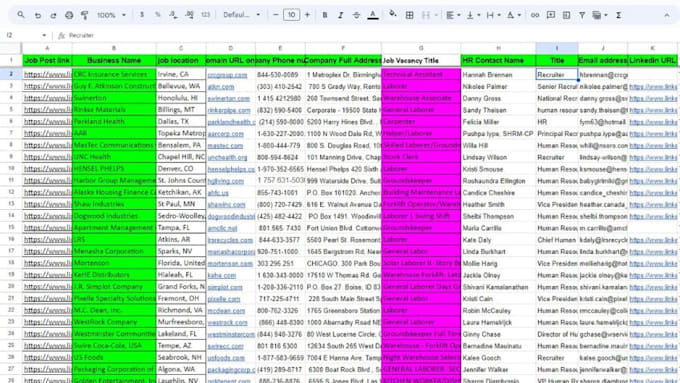
Task: Open the job post link in row 5
Action: (x=48, y=110)
